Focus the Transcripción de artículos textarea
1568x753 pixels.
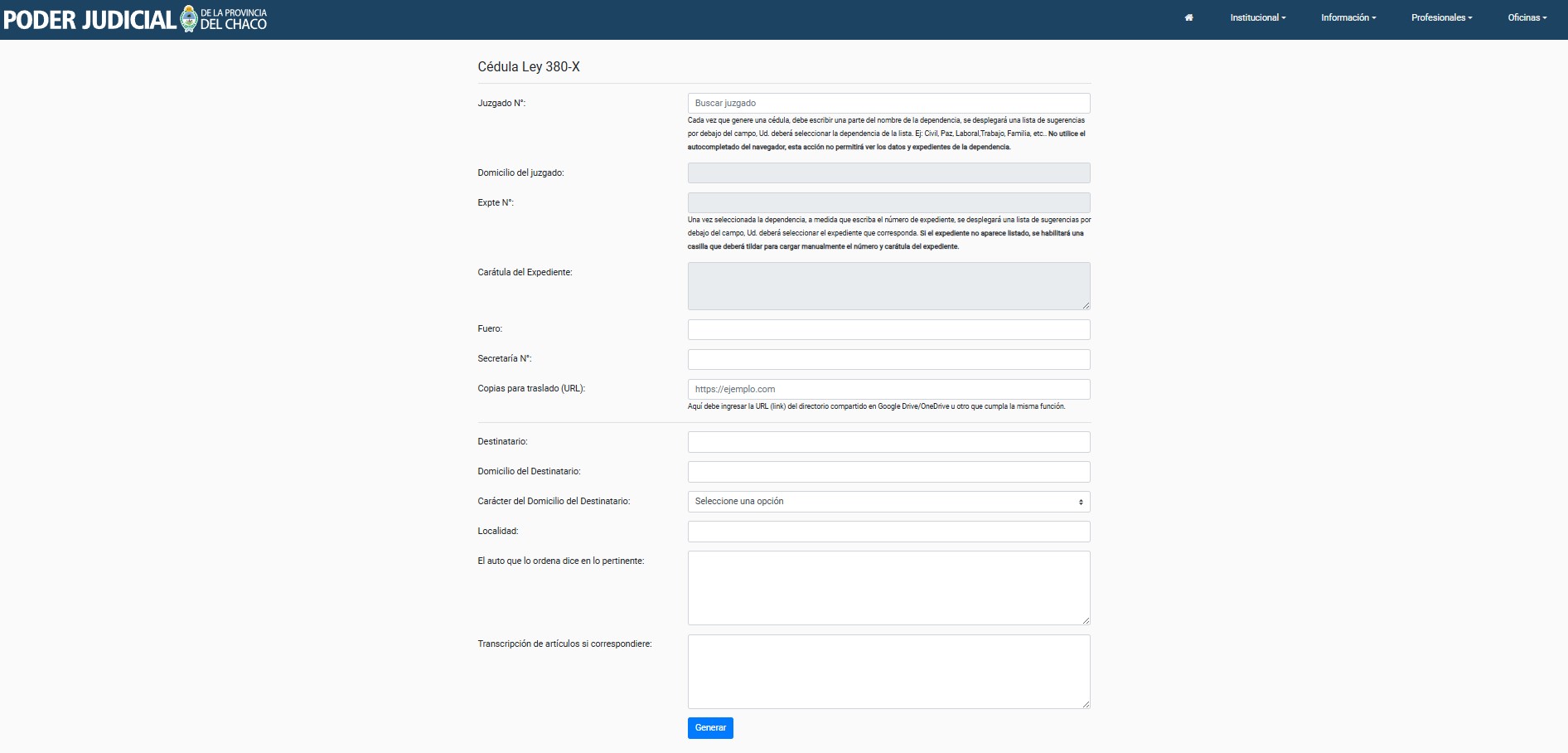click(888, 671)
